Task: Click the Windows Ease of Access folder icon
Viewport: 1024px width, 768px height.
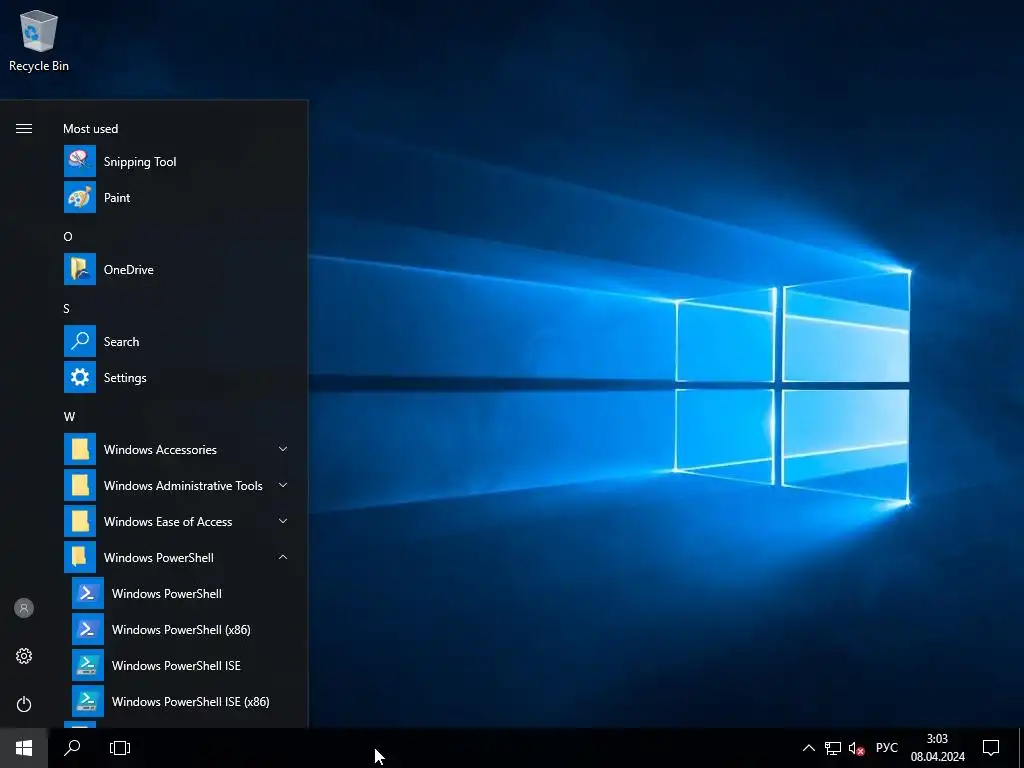Action: (80, 521)
